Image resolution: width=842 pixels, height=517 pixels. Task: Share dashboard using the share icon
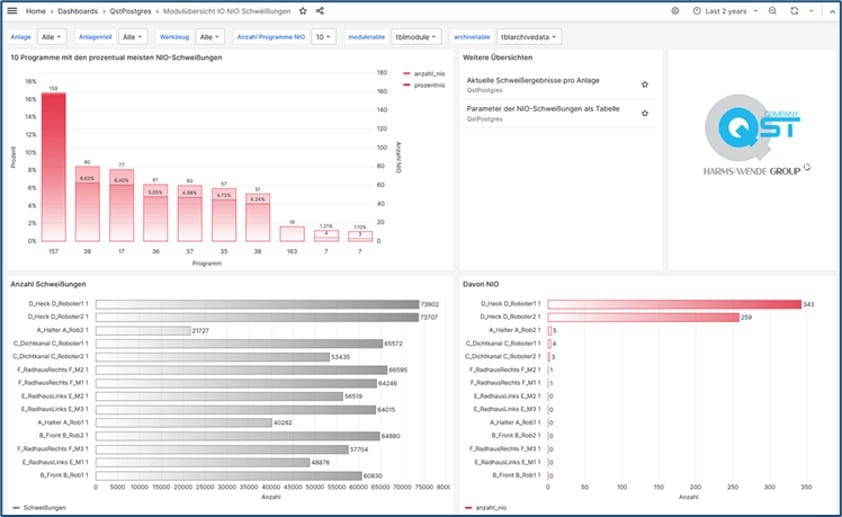pyautogui.click(x=320, y=11)
